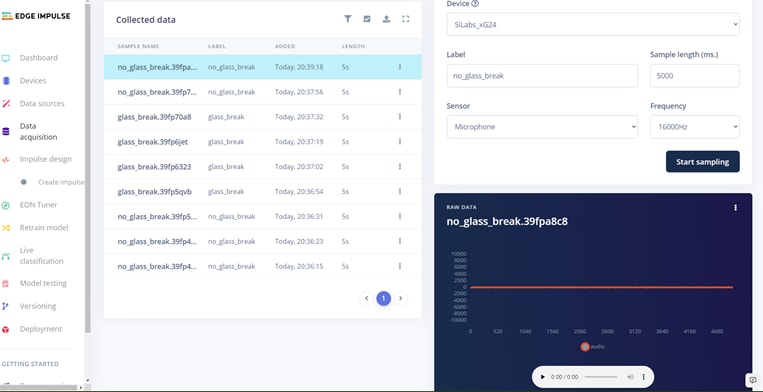Play the audio sample
This screenshot has width=763, height=392.
click(x=543, y=377)
